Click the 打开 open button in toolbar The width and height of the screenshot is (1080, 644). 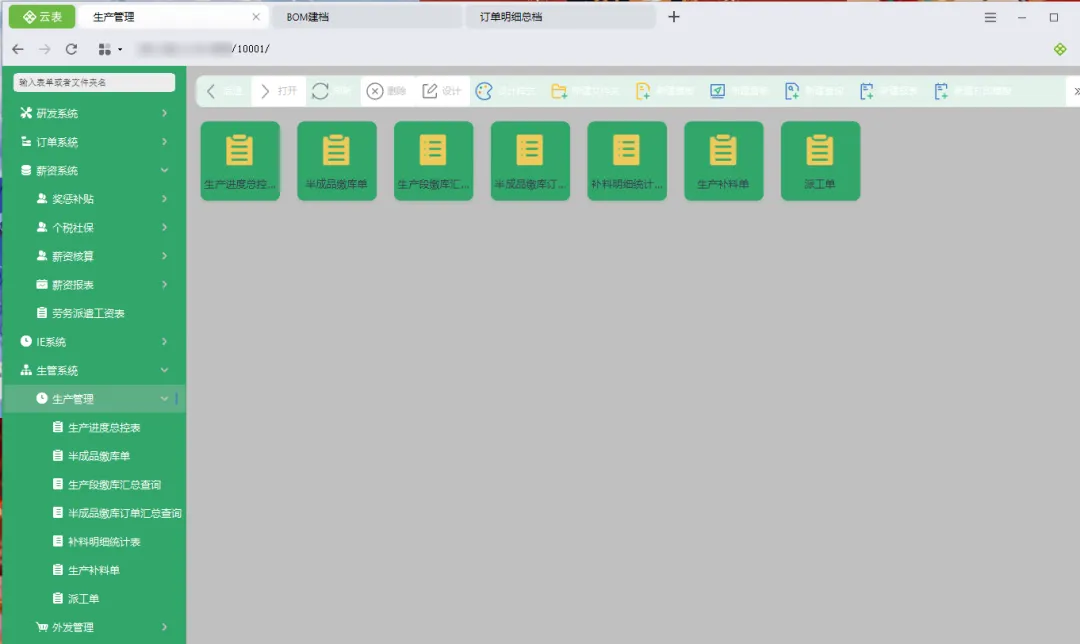coord(278,91)
